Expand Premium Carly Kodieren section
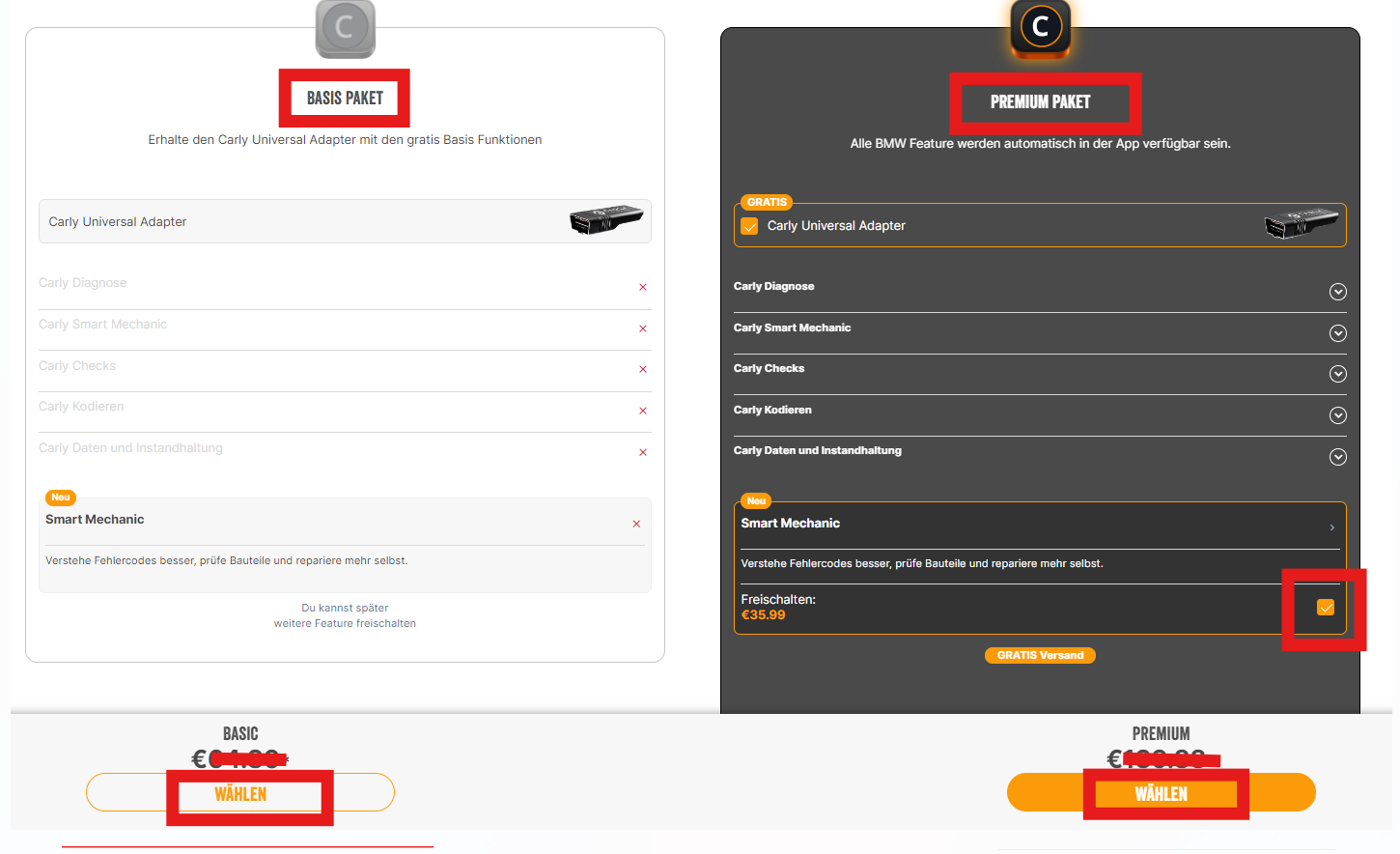Image resolution: width=1400 pixels, height=854 pixels. click(1338, 415)
